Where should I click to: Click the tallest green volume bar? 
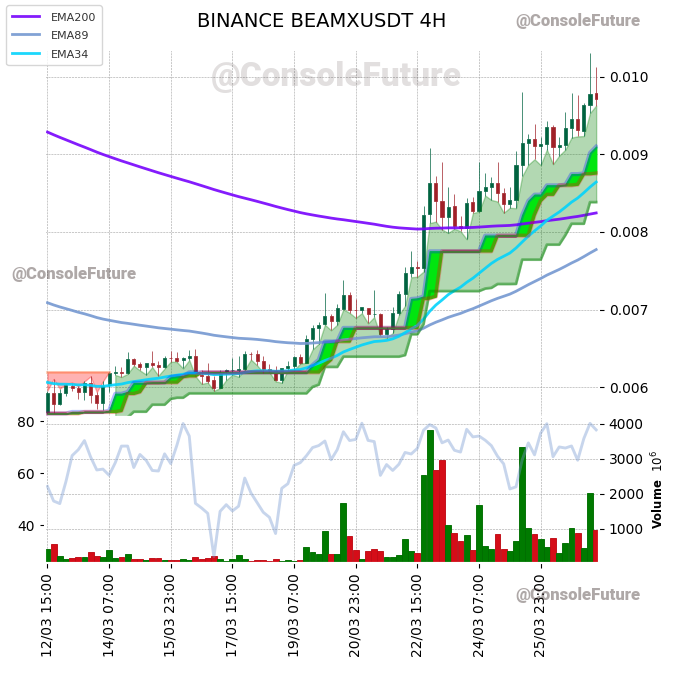point(430,496)
